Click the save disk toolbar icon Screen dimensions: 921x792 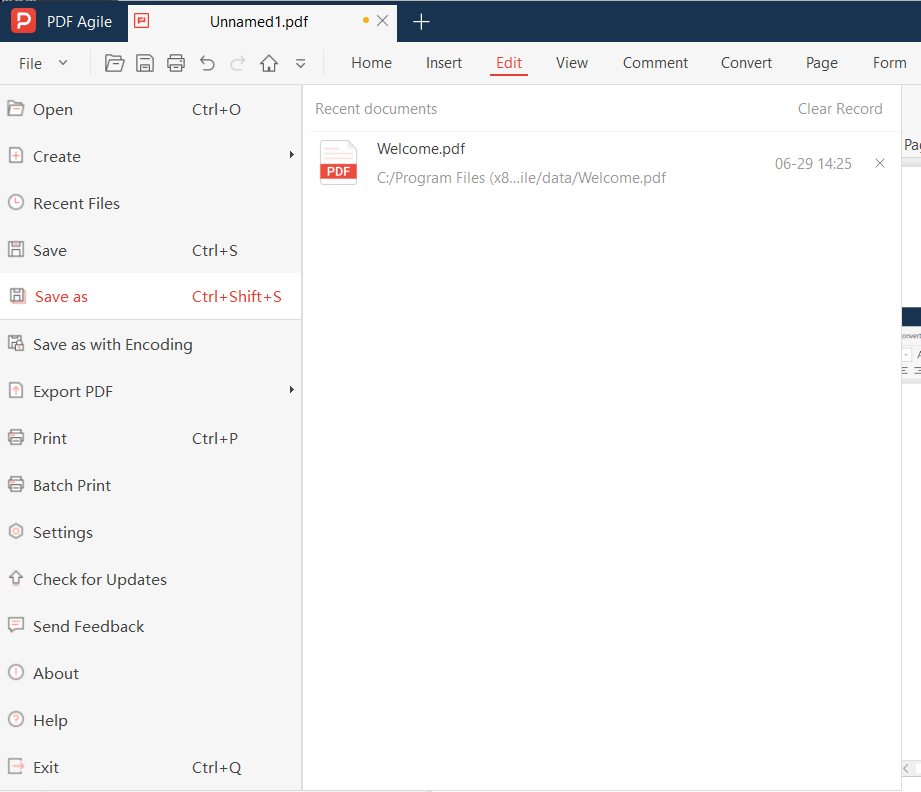coord(145,63)
